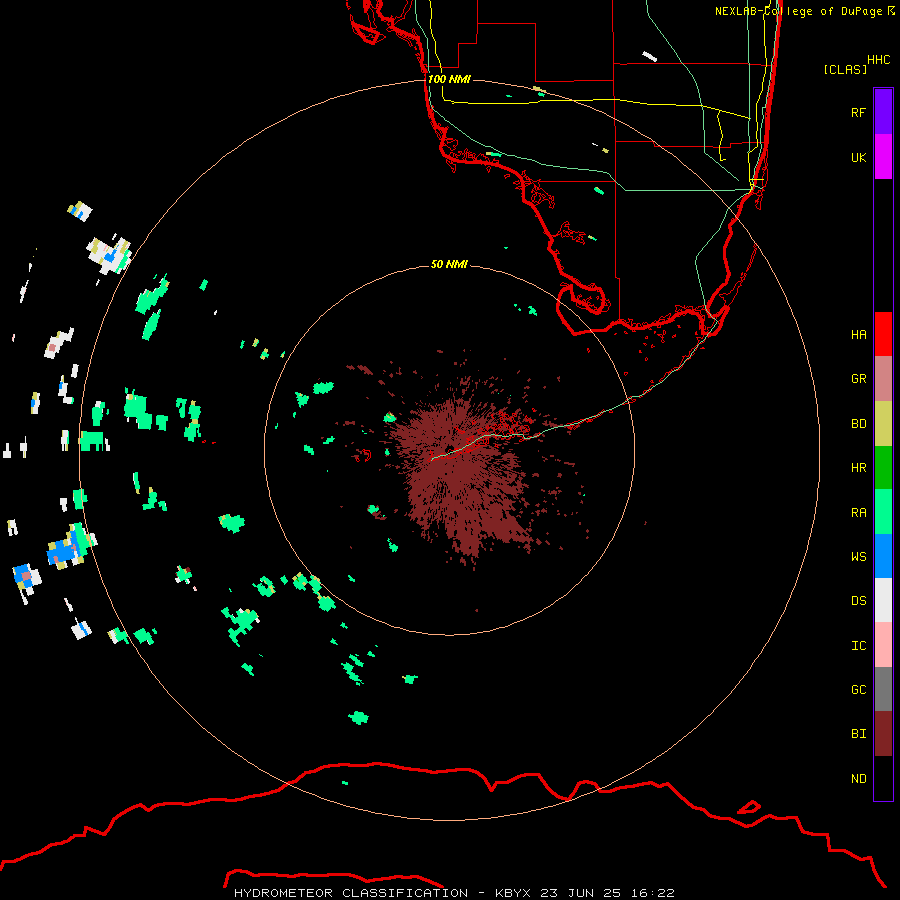Click the DS white legend swatch

click(883, 600)
